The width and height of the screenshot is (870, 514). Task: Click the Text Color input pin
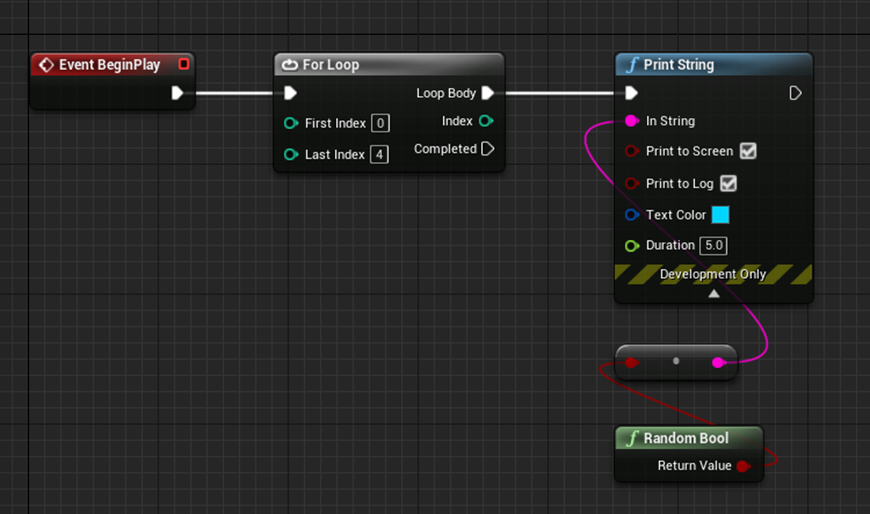pos(631,215)
